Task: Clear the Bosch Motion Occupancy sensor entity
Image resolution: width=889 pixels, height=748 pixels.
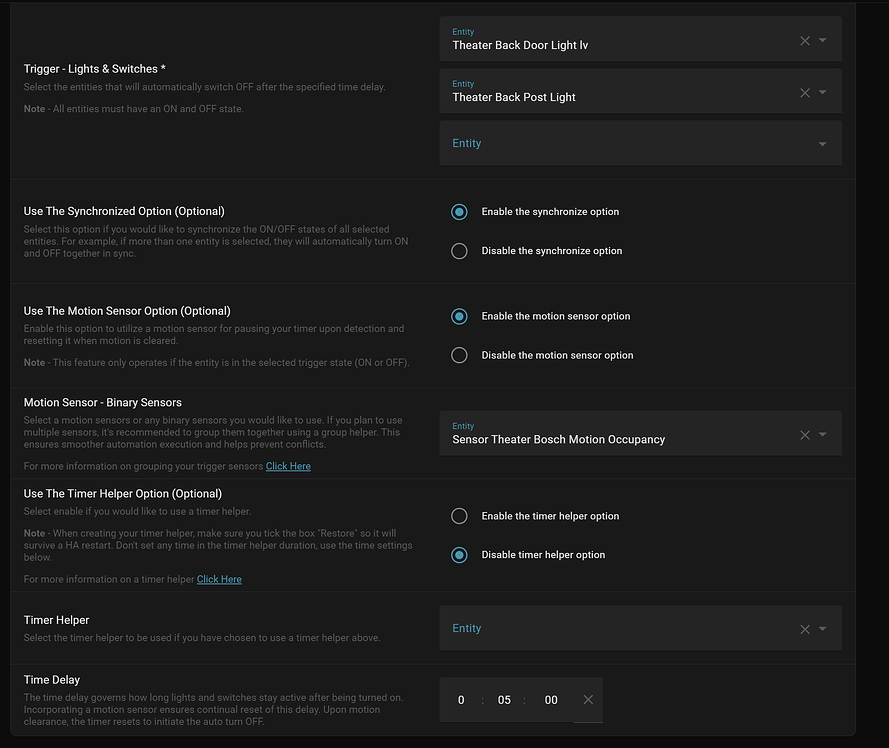Action: (805, 435)
